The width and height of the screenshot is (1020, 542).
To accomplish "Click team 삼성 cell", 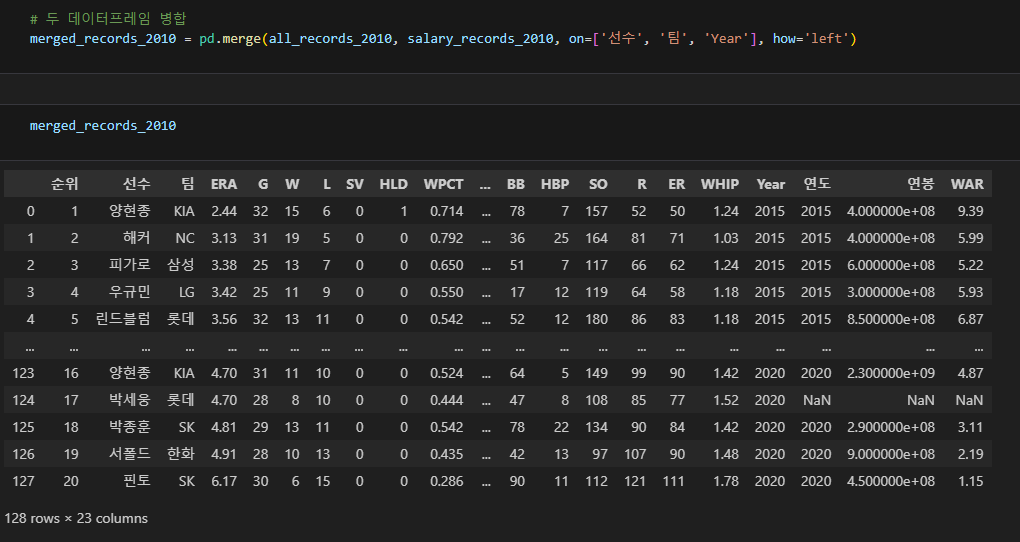I will tap(181, 265).
